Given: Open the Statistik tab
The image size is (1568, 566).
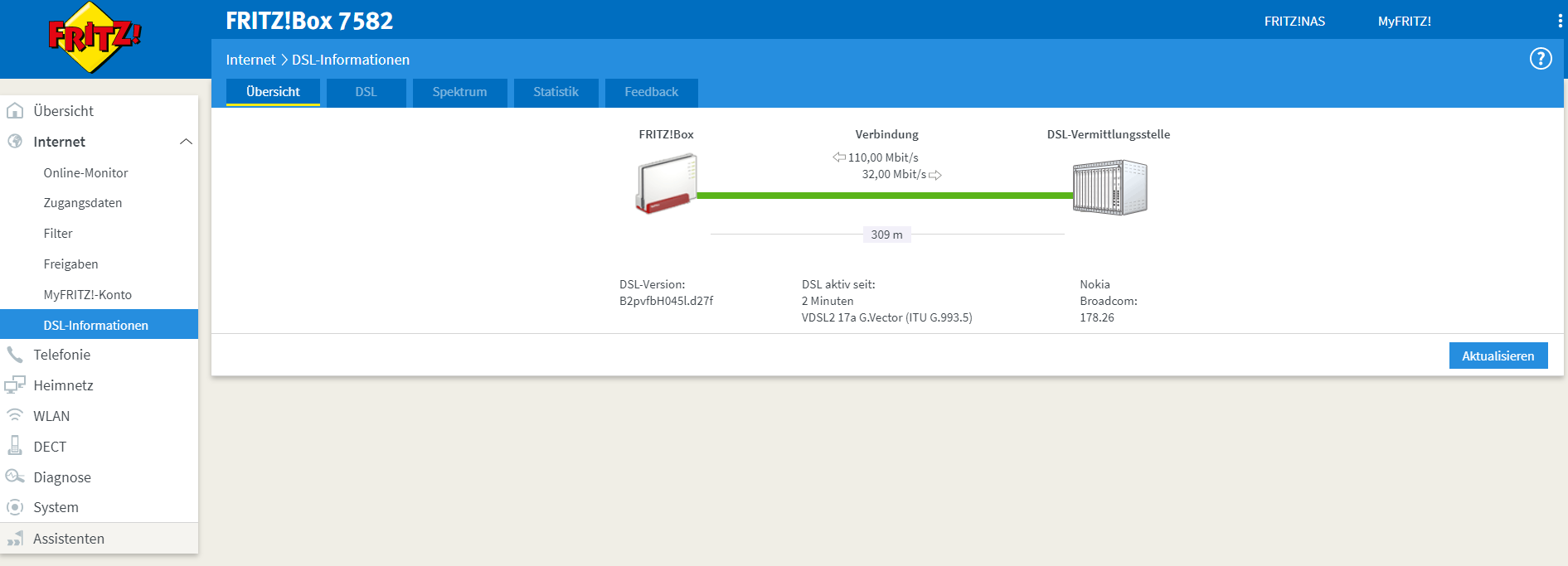Looking at the screenshot, I should [556, 92].
